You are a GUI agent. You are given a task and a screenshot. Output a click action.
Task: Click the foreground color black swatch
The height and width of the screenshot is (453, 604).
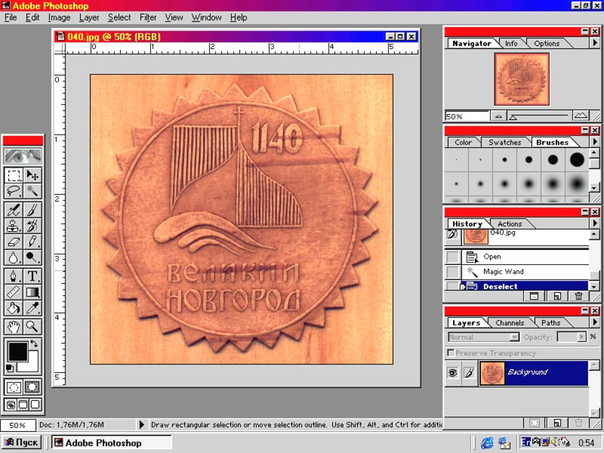pyautogui.click(x=18, y=351)
